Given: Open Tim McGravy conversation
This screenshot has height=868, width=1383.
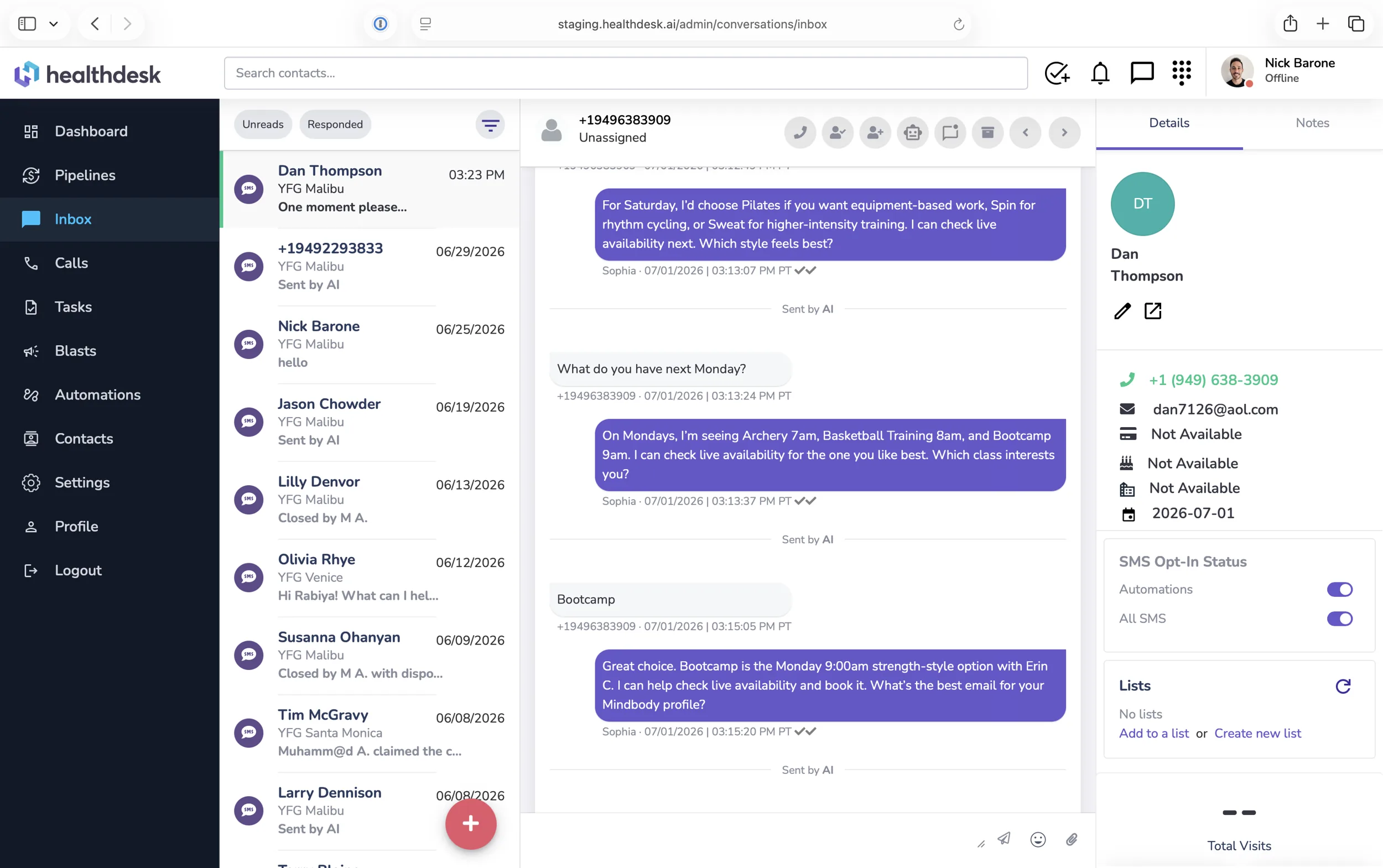Looking at the screenshot, I should pos(370,732).
